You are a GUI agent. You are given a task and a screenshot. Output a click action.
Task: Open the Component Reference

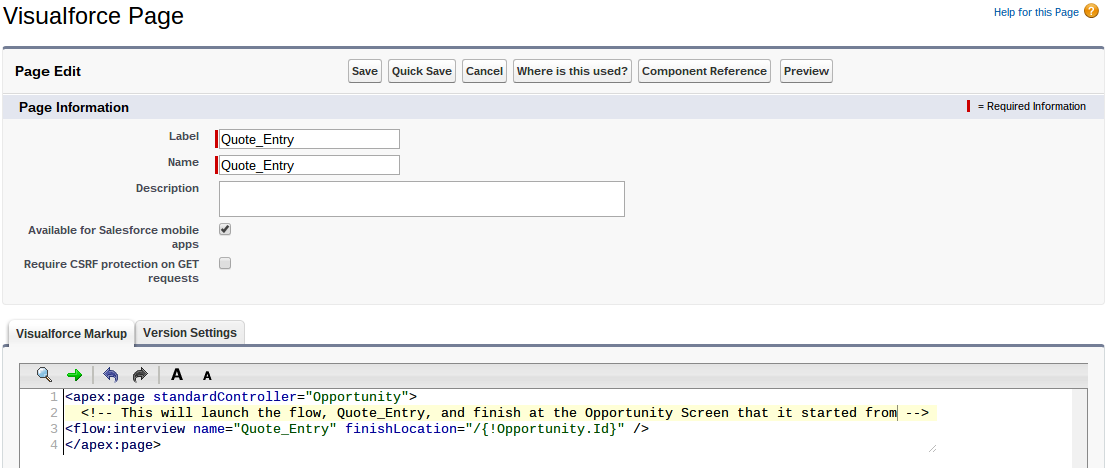click(x=704, y=71)
